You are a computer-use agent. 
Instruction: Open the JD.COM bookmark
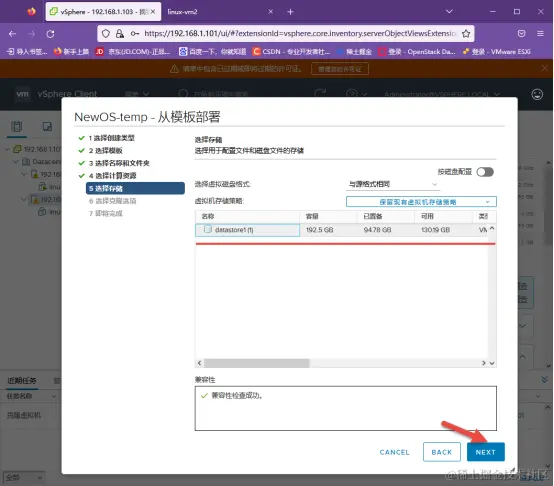[x=133, y=52]
